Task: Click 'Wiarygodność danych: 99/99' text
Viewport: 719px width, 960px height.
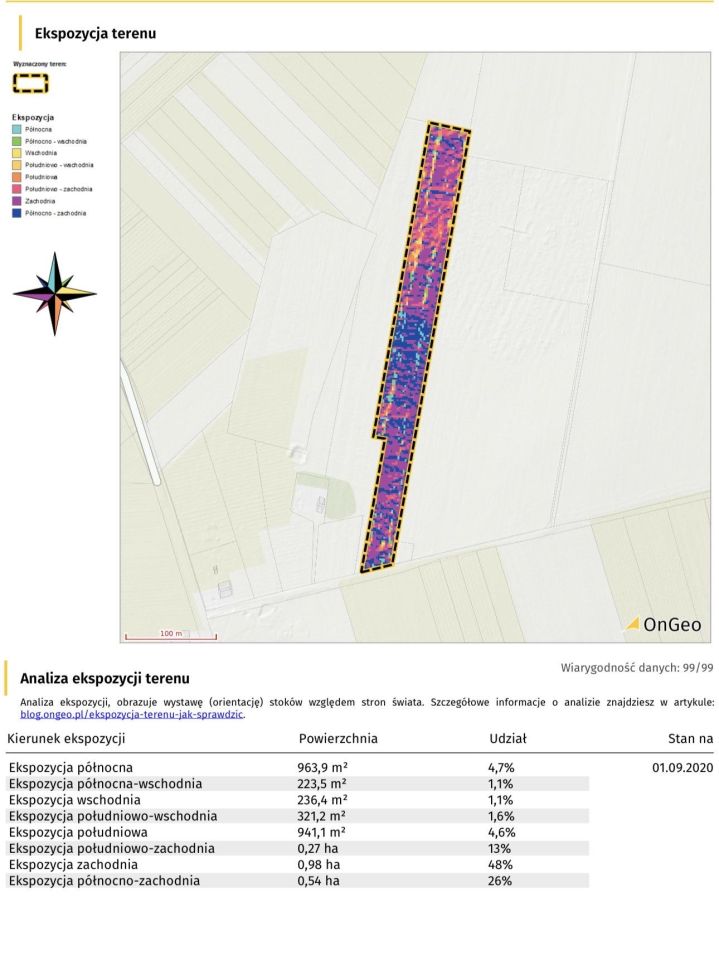Action: coord(637,668)
